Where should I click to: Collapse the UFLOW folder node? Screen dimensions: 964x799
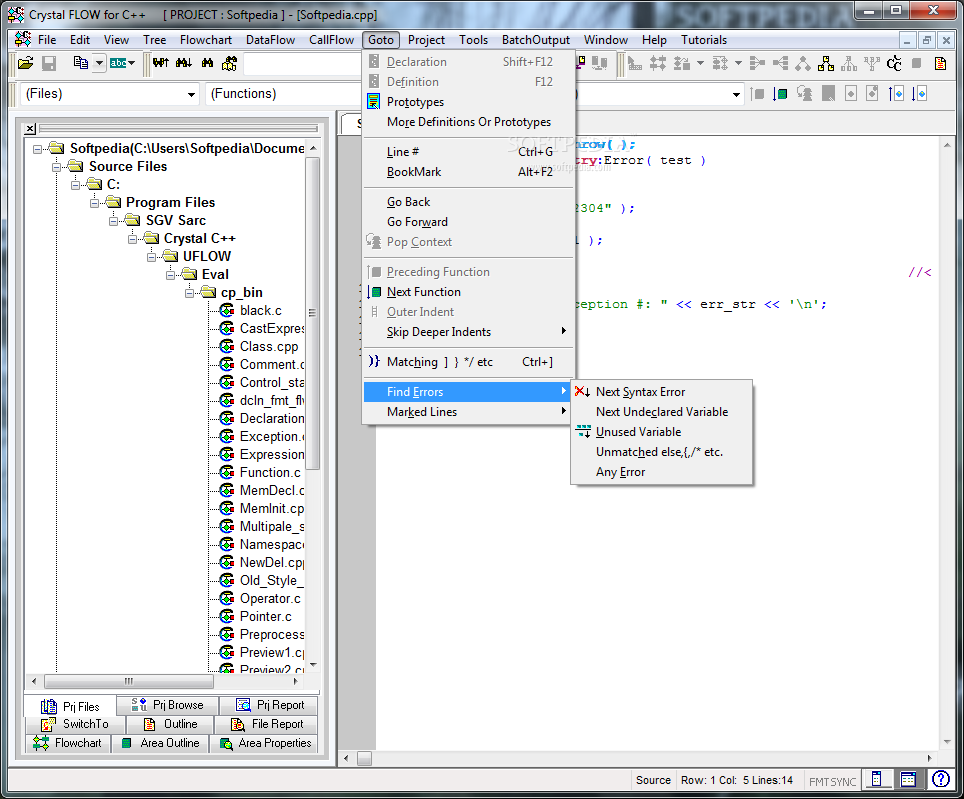coord(151,256)
